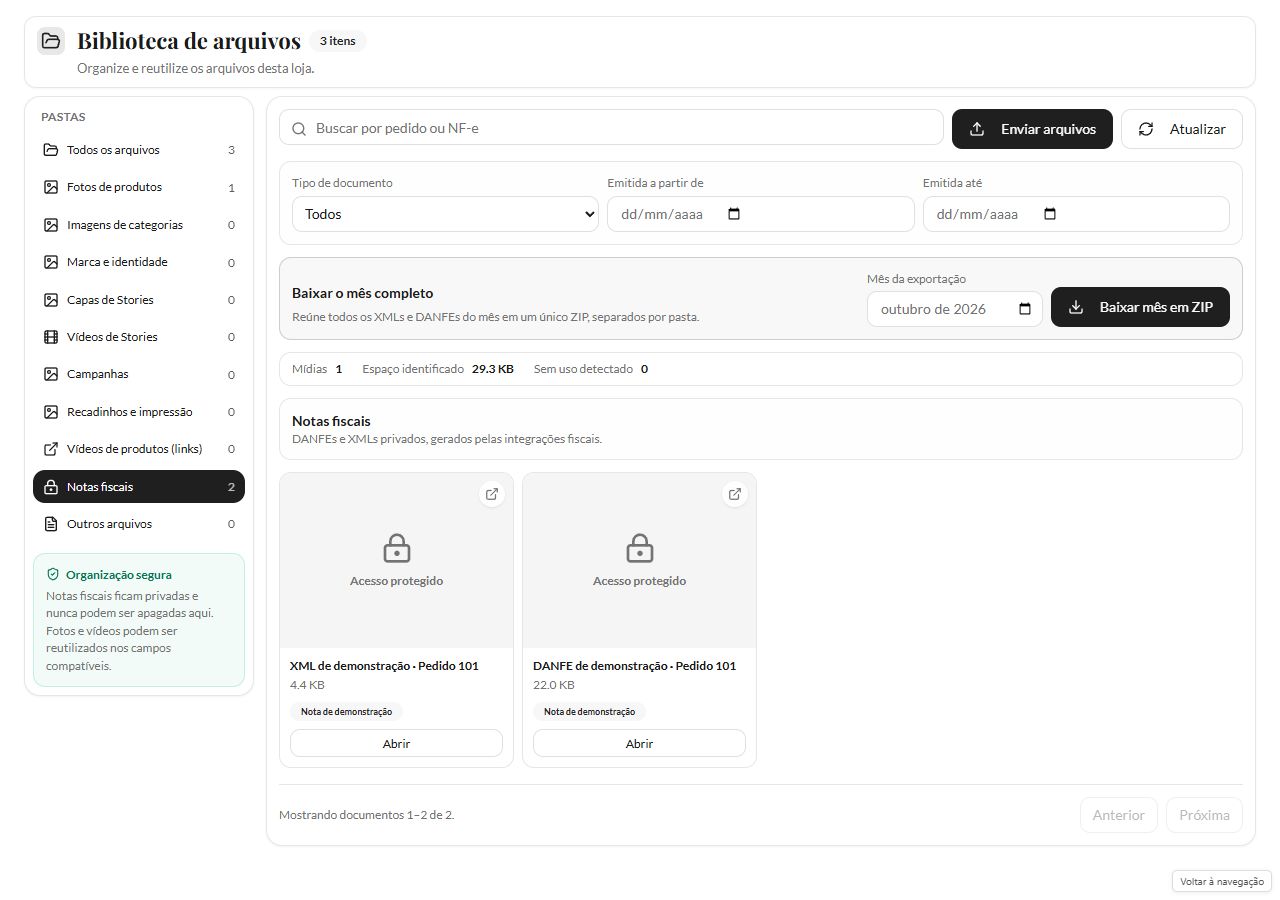Open external link icon on DANFE de demonstração card
The width and height of the screenshot is (1280, 900).
tap(734, 494)
